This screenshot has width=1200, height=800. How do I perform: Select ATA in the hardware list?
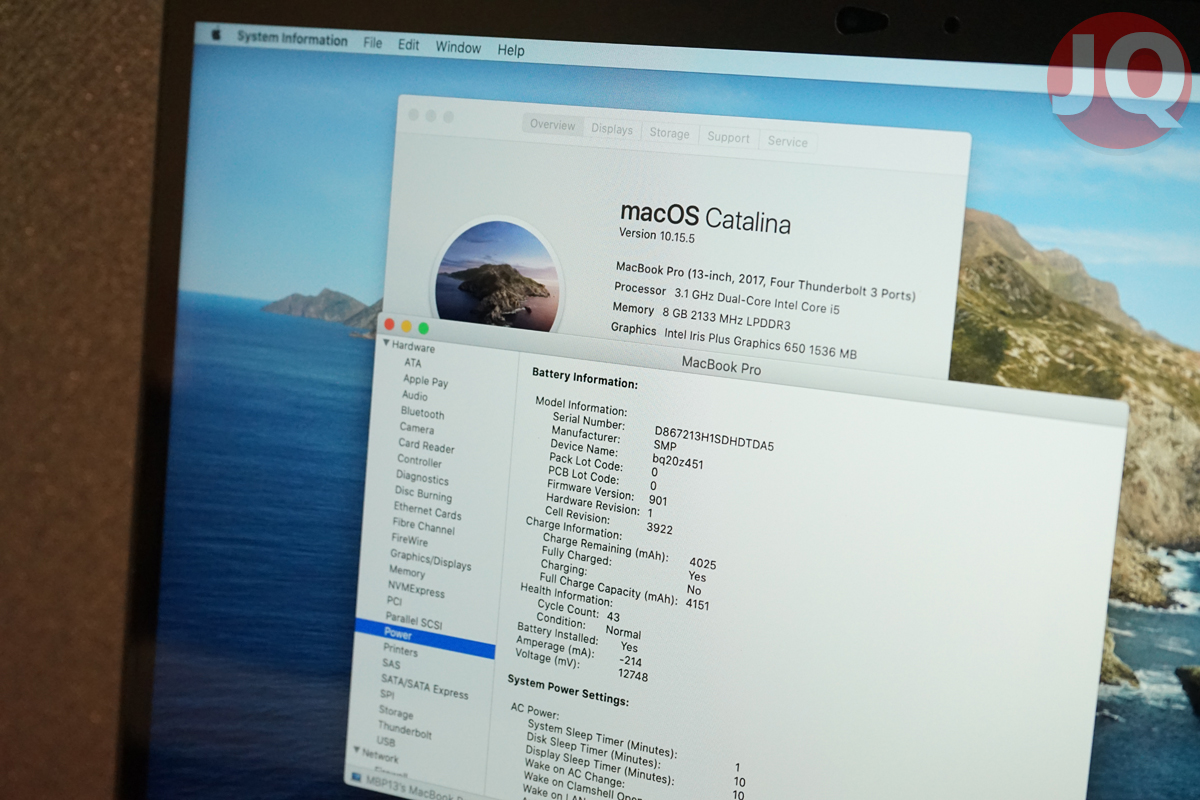(x=413, y=363)
